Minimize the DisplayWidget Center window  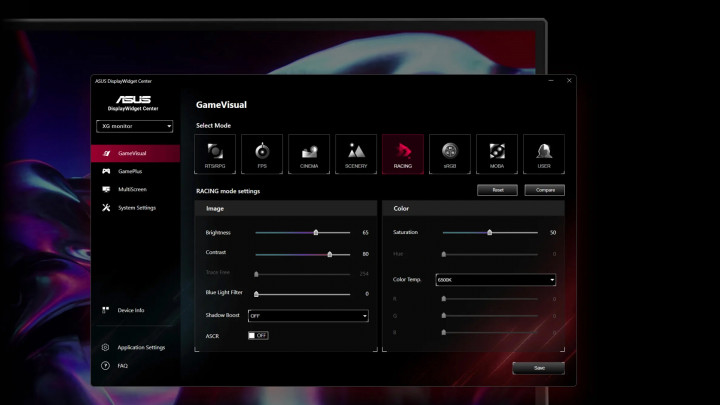pyautogui.click(x=551, y=80)
